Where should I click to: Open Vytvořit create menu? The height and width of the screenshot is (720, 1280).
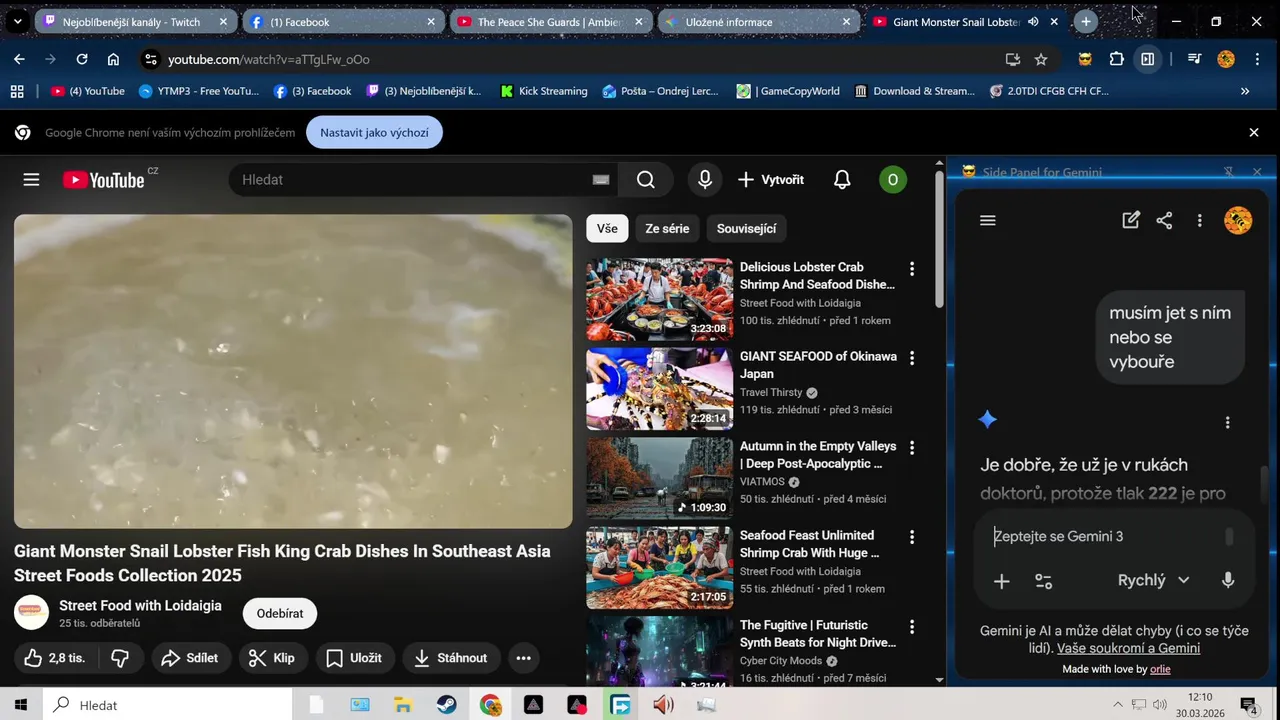pyautogui.click(x=771, y=180)
